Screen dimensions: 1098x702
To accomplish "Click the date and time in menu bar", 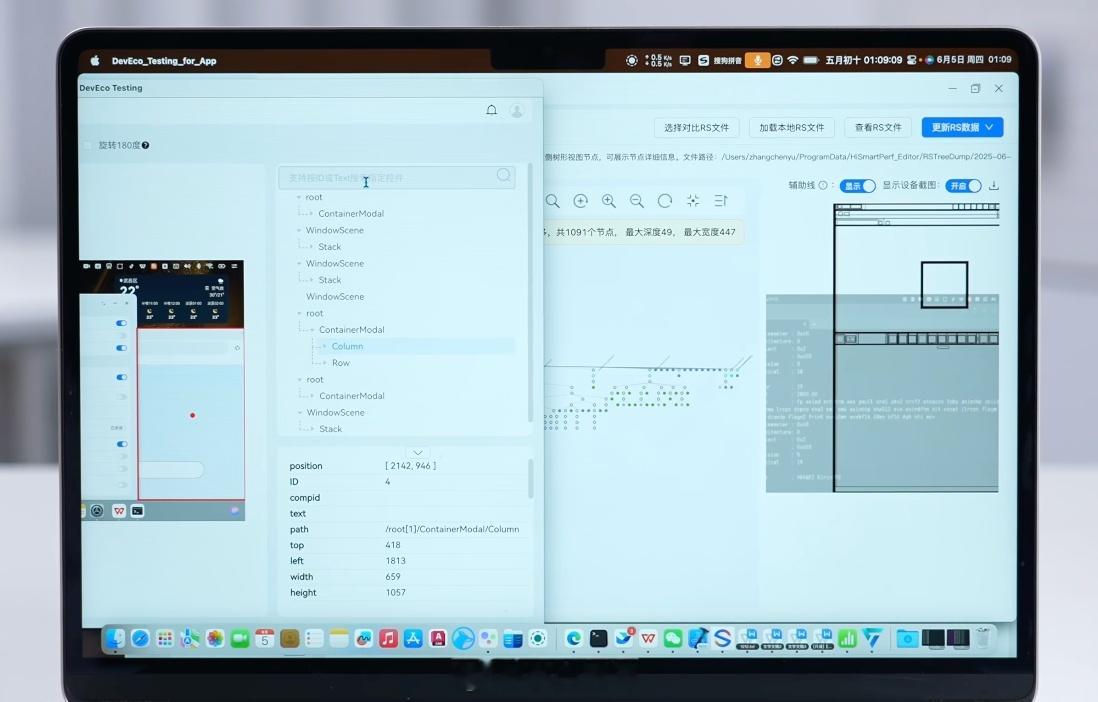I will coord(974,60).
